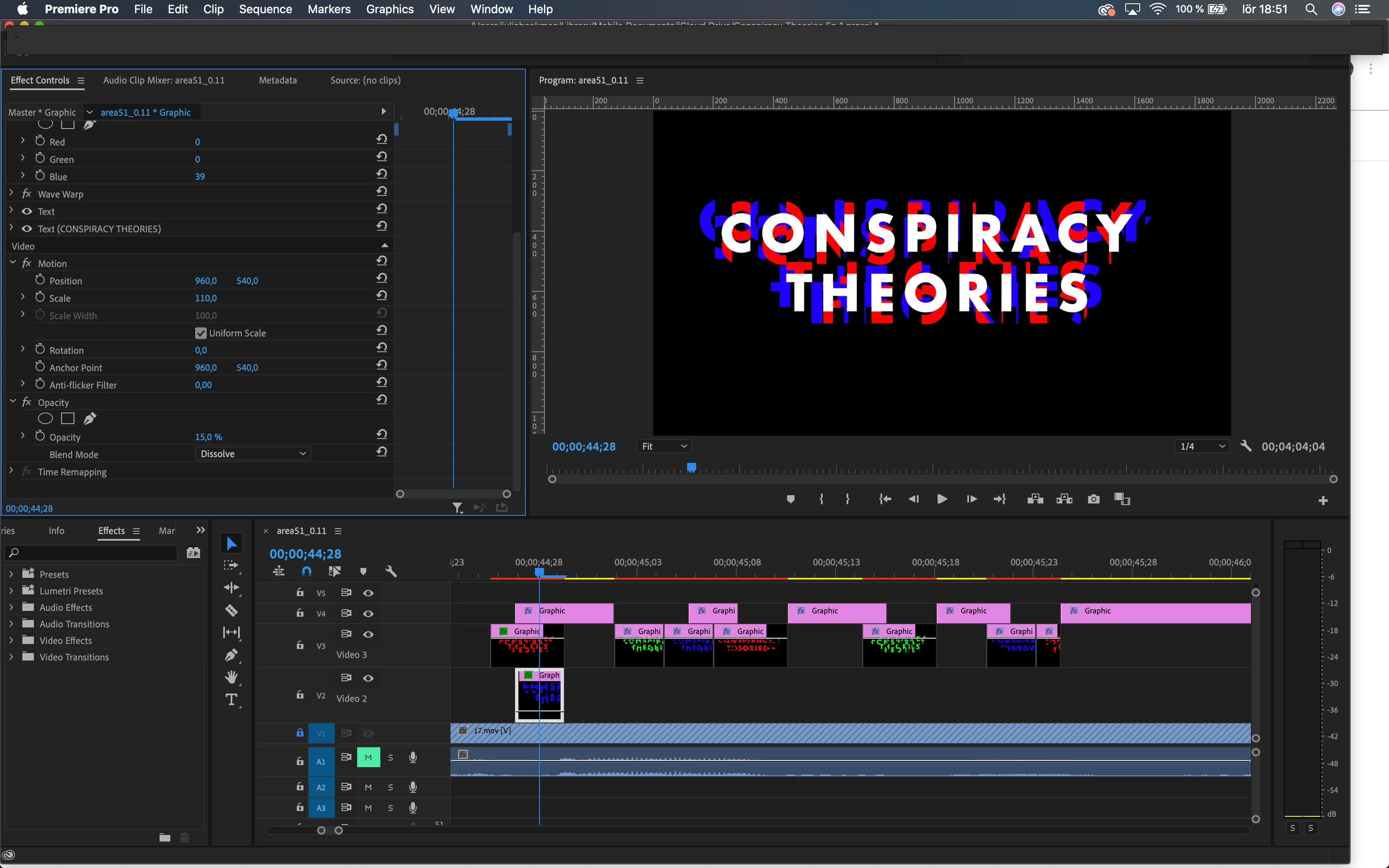Select the Hand tool

(231, 677)
